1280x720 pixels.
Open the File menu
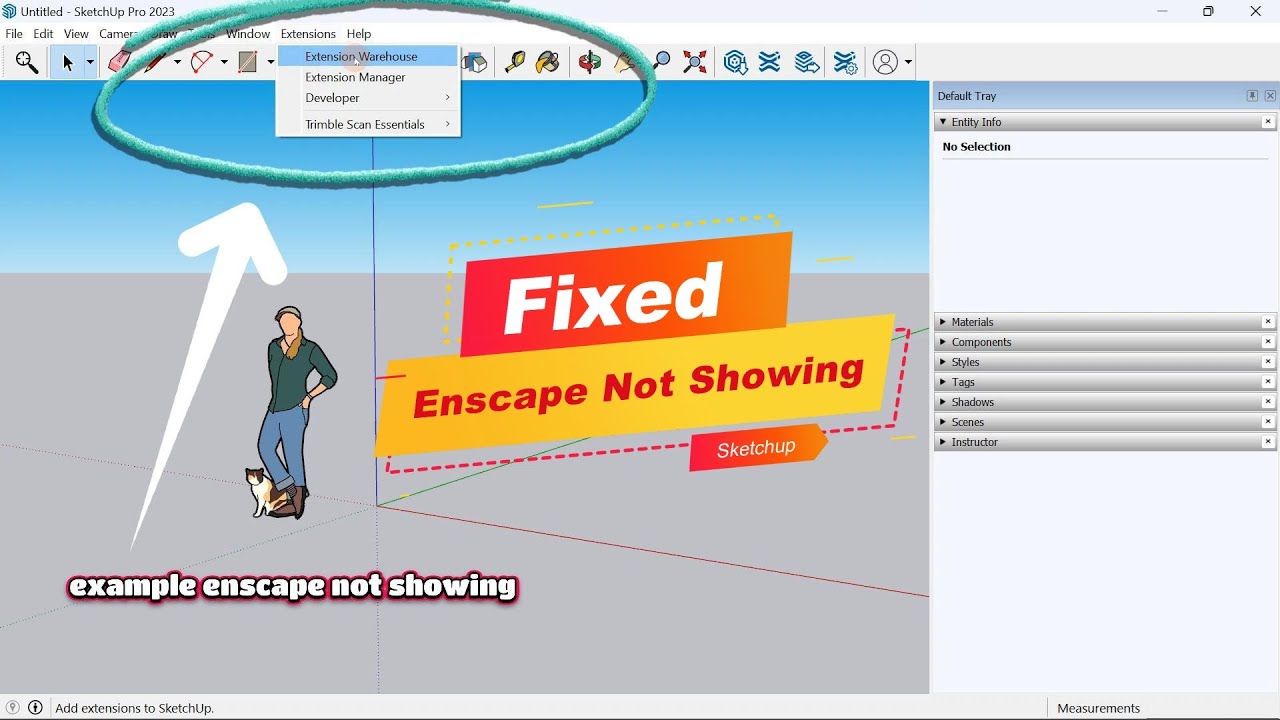click(14, 34)
